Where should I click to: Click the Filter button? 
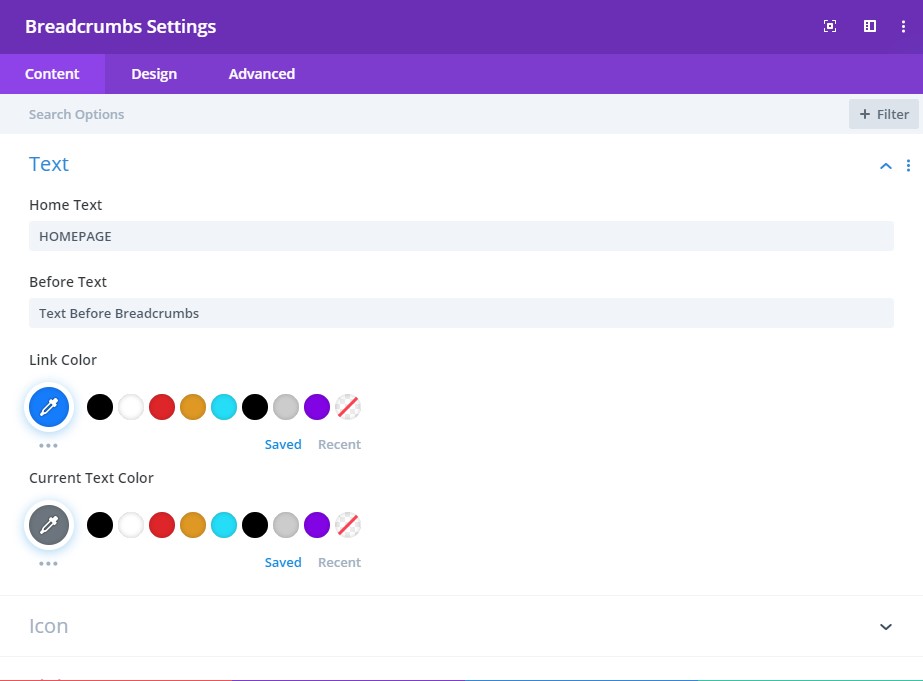click(883, 114)
